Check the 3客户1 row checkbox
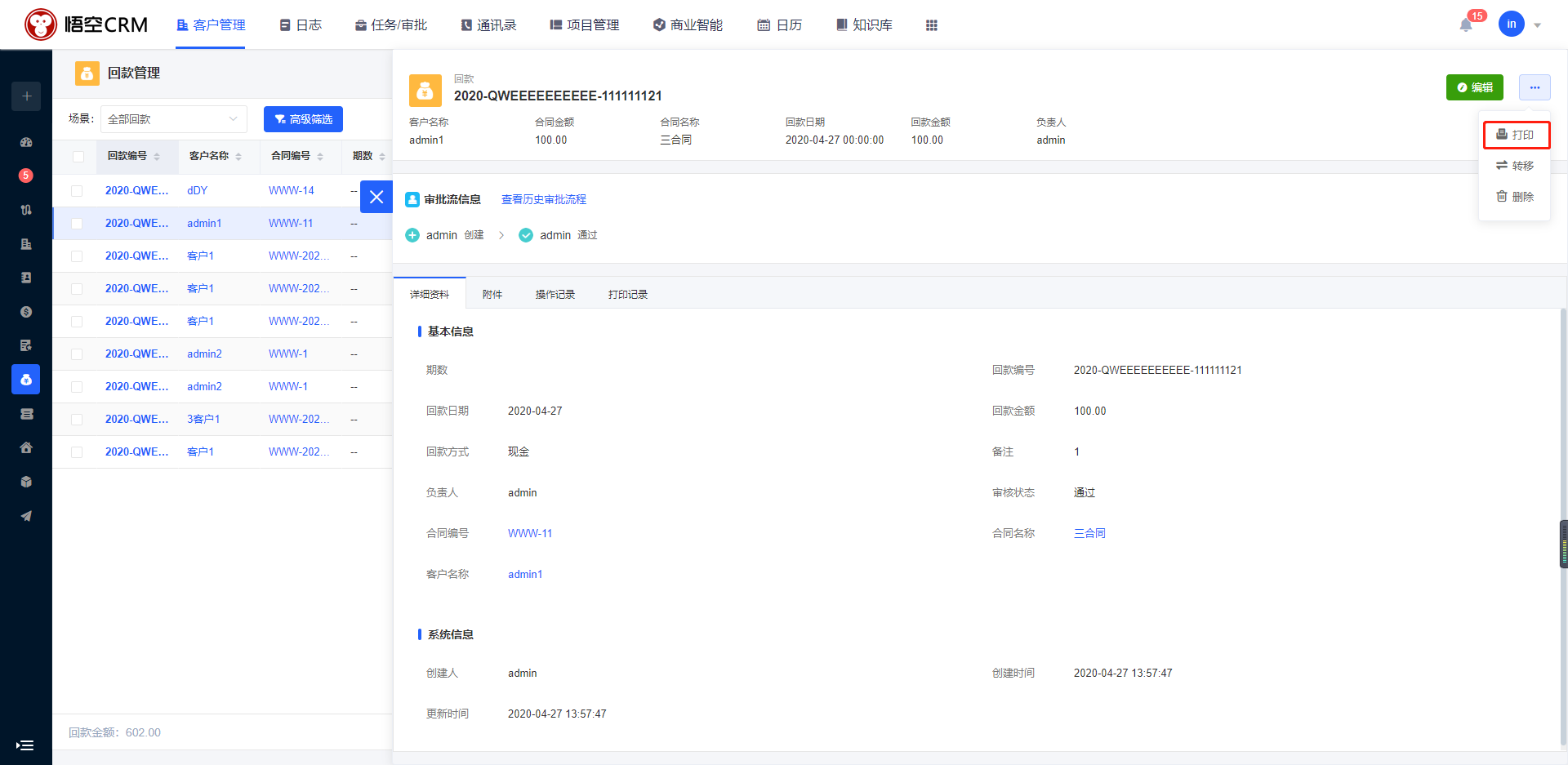 pyautogui.click(x=77, y=420)
